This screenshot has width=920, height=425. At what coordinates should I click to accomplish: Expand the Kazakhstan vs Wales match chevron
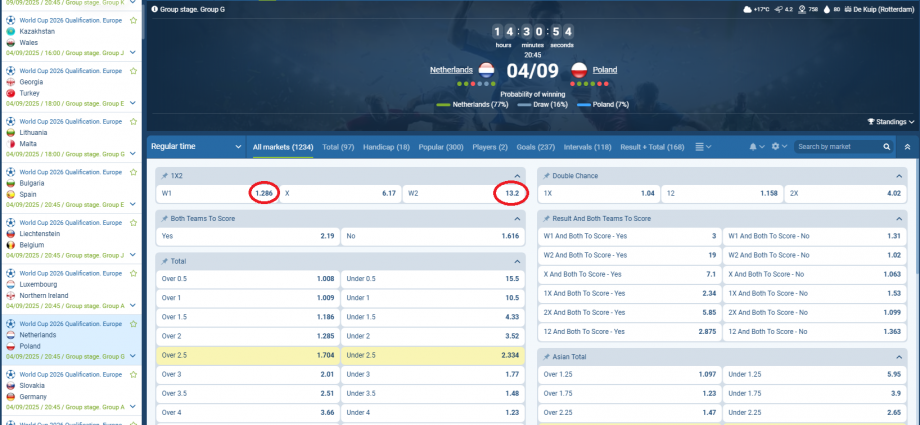tap(133, 53)
